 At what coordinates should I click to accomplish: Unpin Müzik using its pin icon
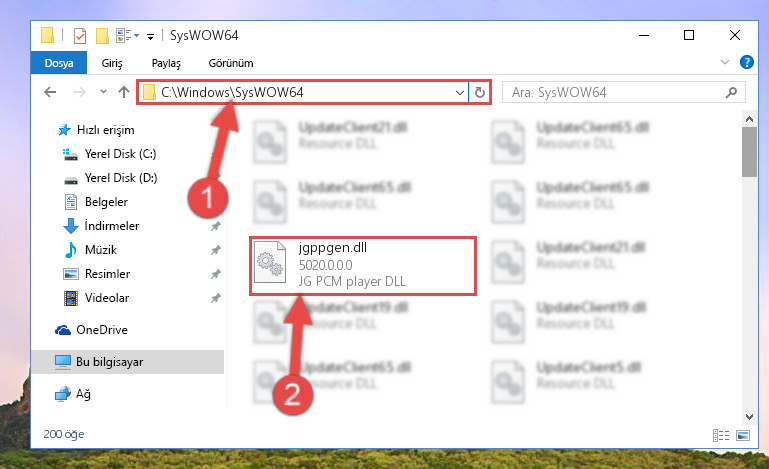tap(215, 250)
